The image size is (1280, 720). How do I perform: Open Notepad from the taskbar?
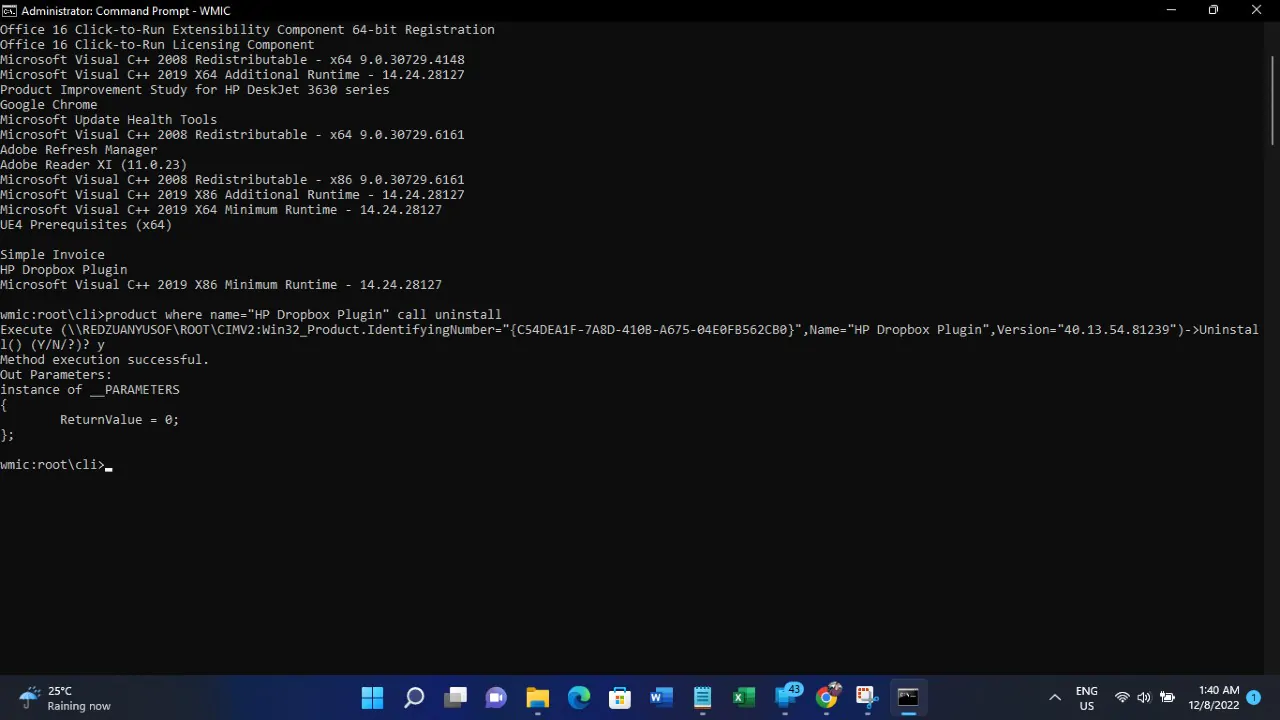702,697
